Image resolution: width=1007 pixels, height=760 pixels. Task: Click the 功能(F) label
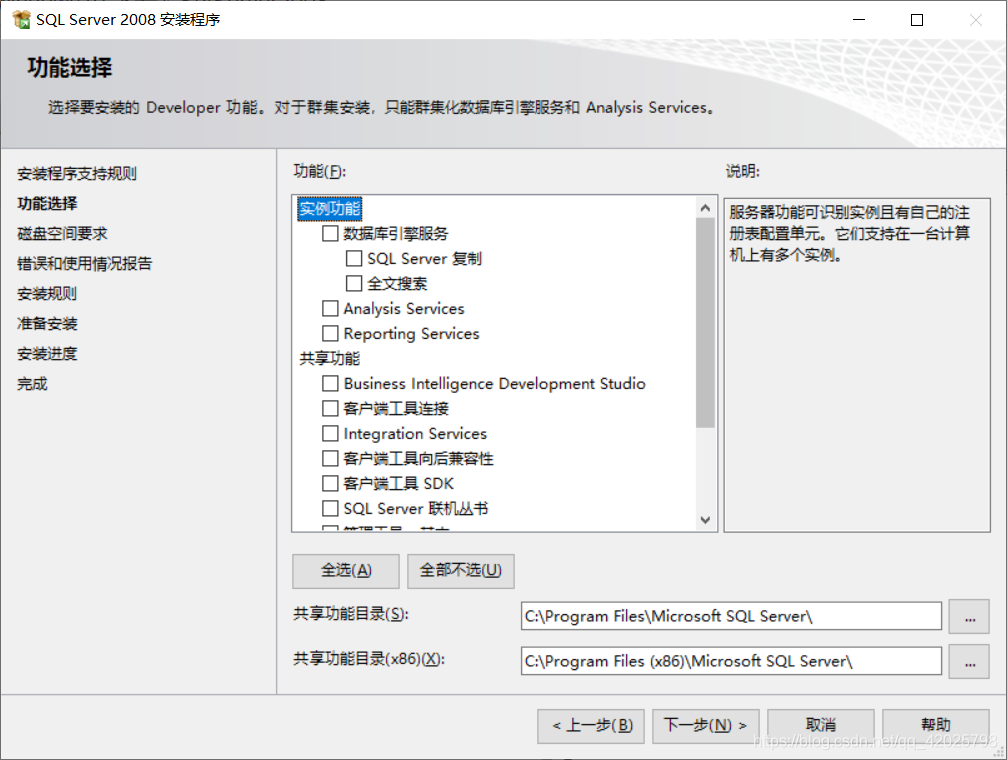(x=319, y=172)
